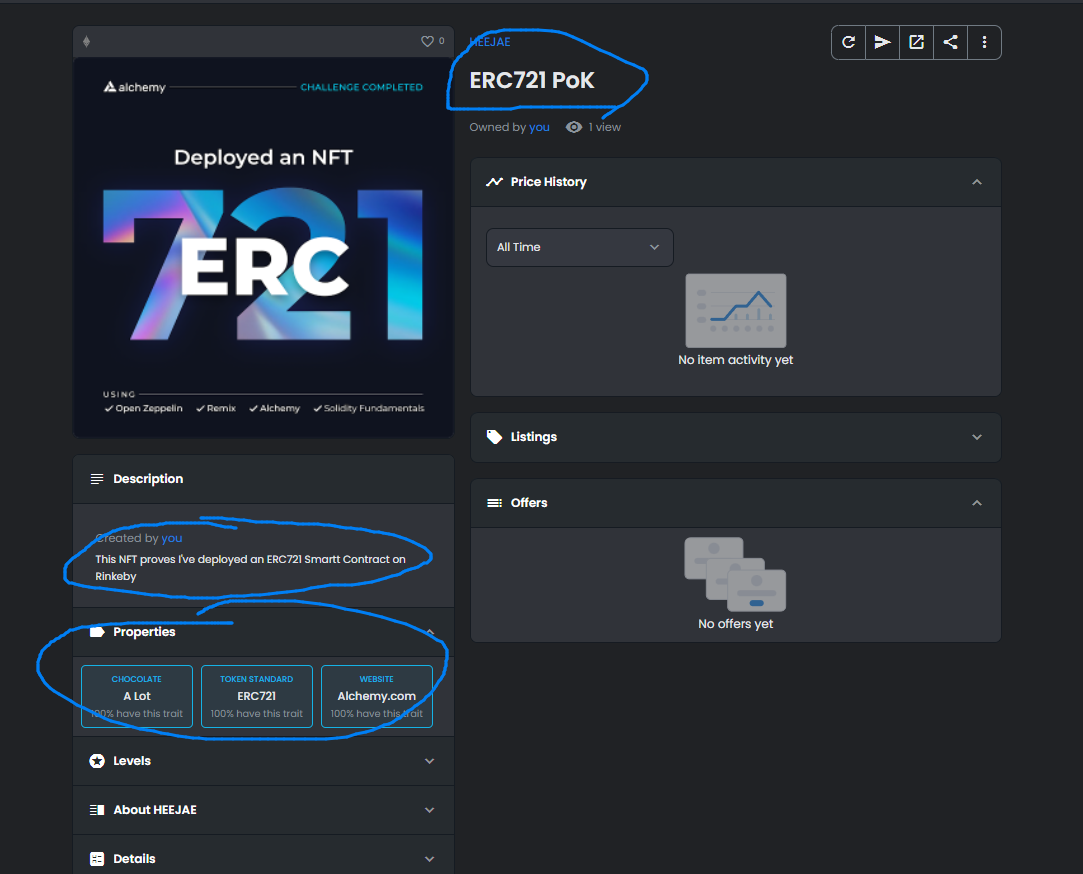The width and height of the screenshot is (1083, 874).
Task: Select the WEBSITE Alchemy.com property card
Action: click(377, 696)
